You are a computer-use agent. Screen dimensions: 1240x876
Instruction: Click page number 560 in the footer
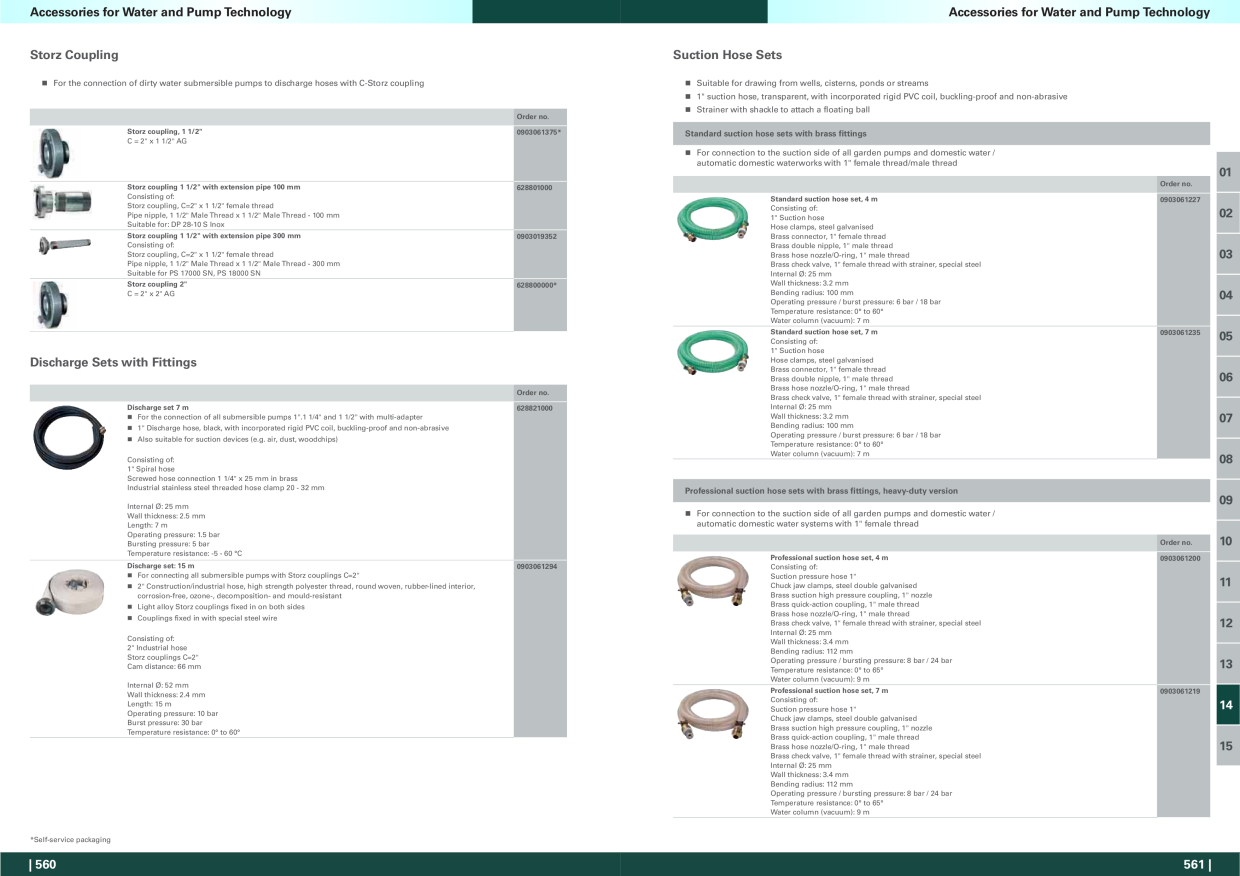coord(43,865)
